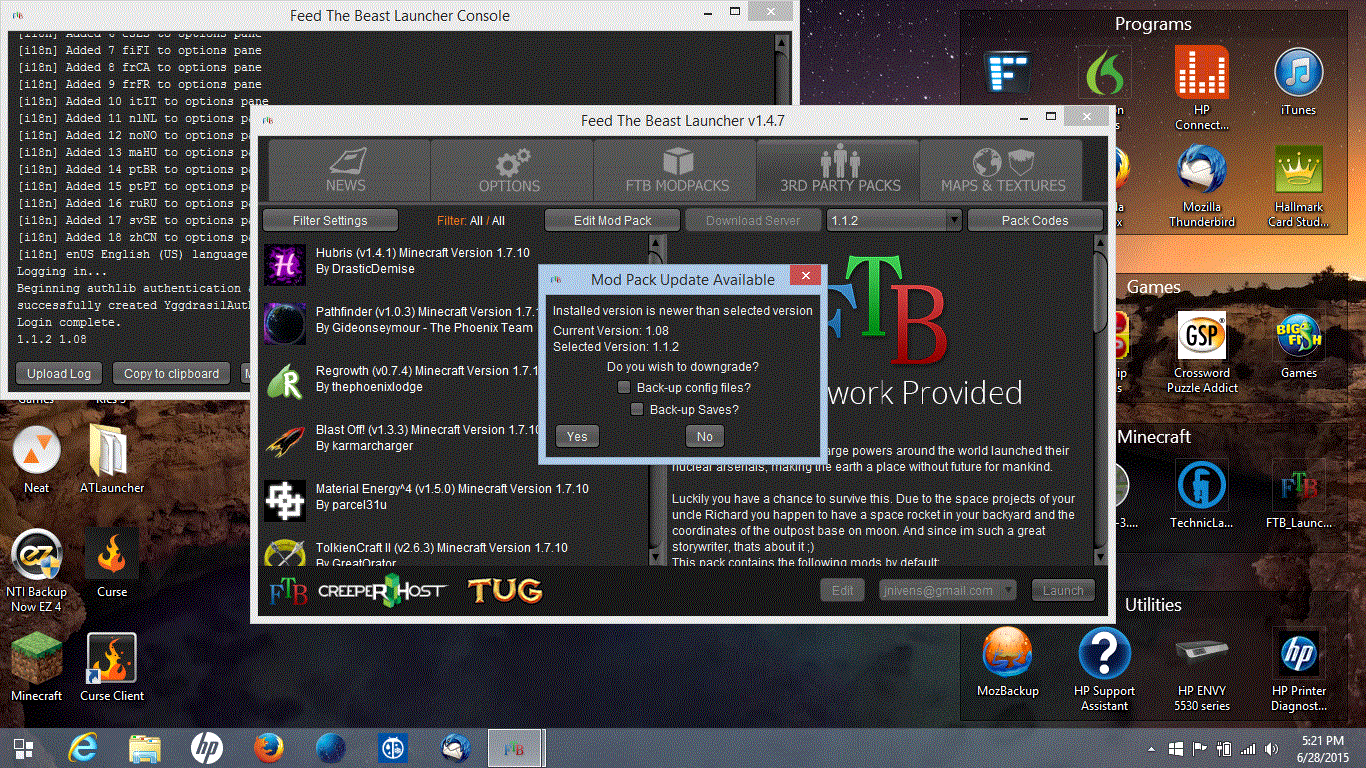The height and width of the screenshot is (768, 1366).
Task: Select the 3RD PARTY PACKS tab
Action: 840,170
